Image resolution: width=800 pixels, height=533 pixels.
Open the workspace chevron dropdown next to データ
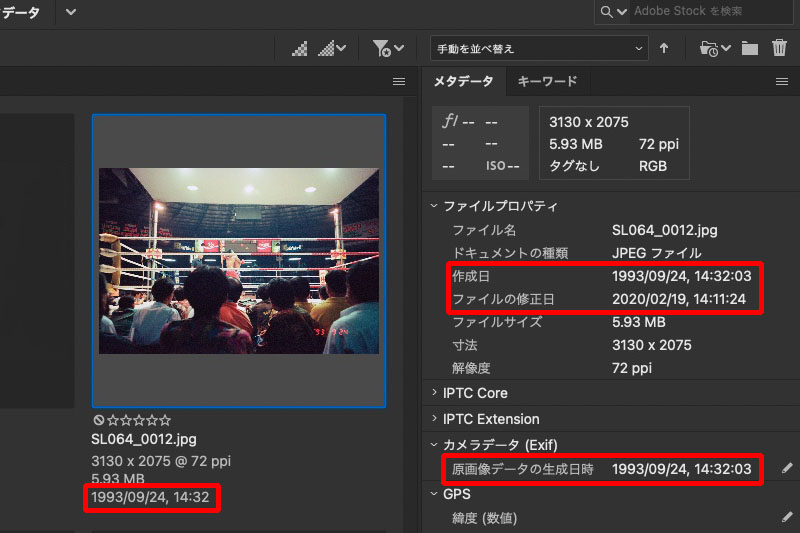point(71,12)
